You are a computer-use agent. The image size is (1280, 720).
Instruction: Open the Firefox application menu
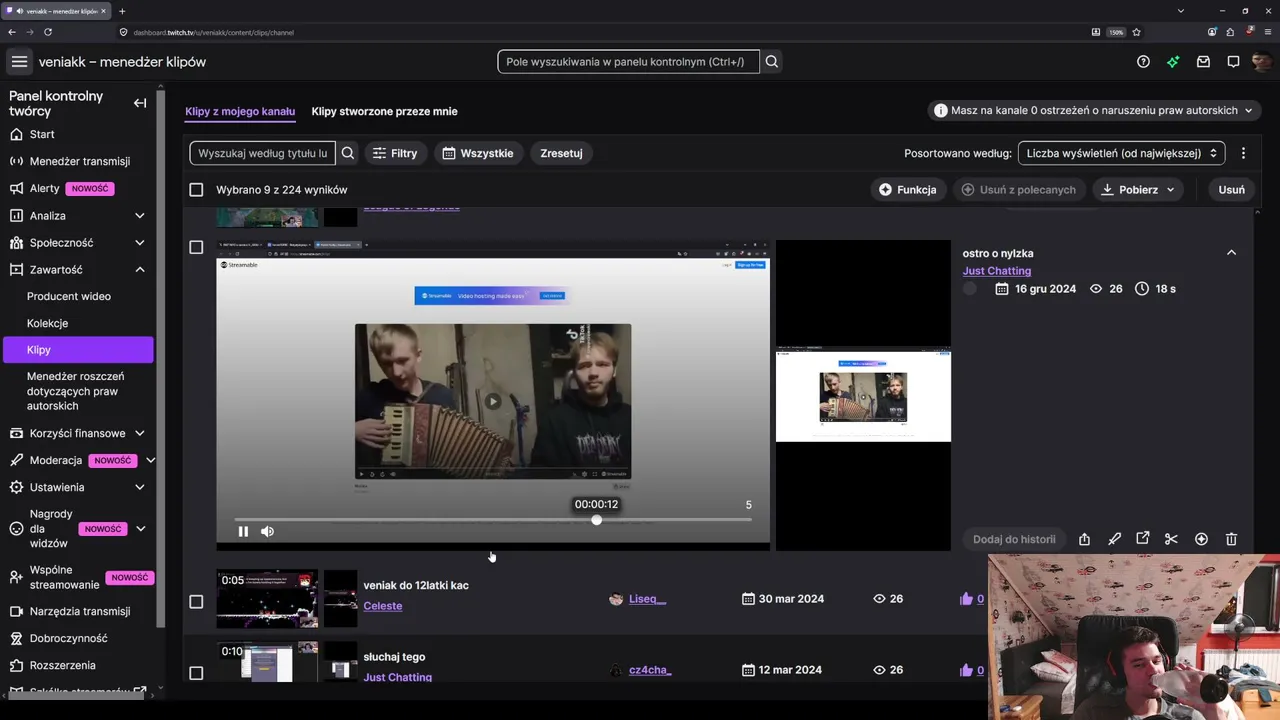coord(1269,32)
